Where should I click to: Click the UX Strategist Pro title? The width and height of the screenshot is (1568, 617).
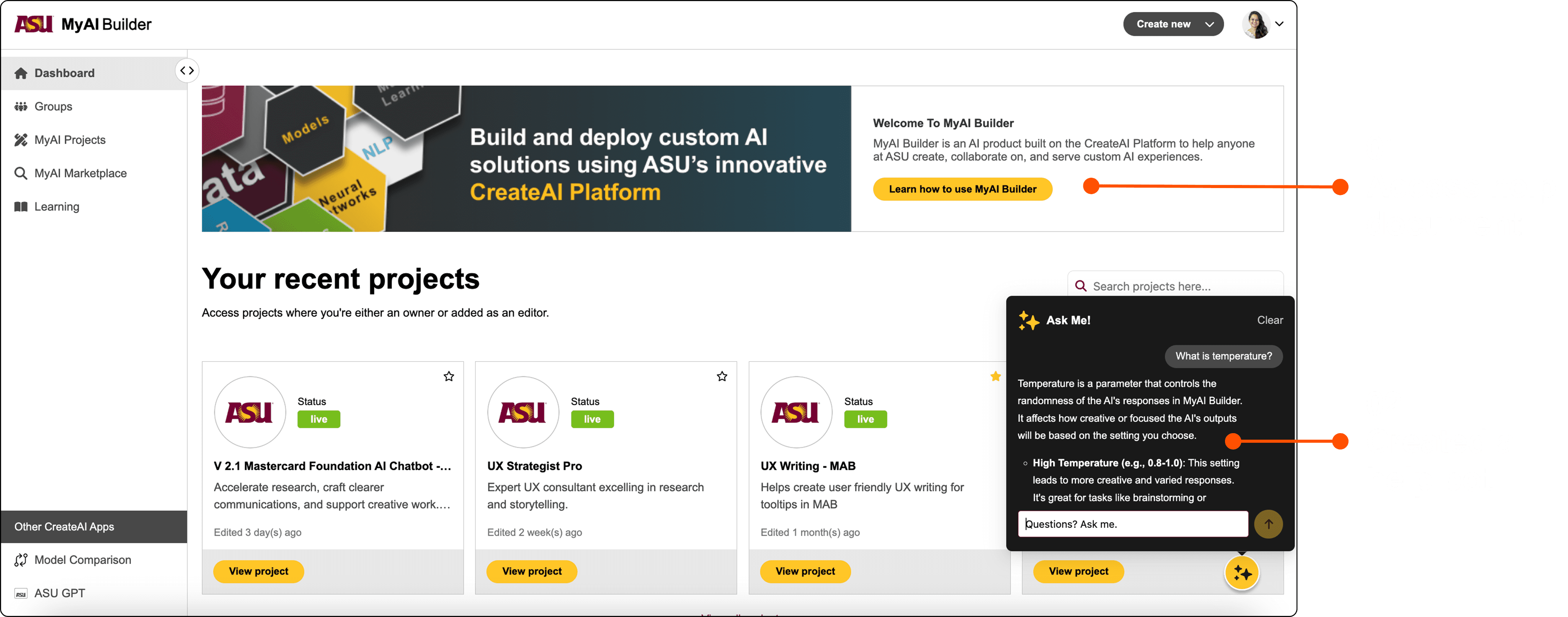534,466
